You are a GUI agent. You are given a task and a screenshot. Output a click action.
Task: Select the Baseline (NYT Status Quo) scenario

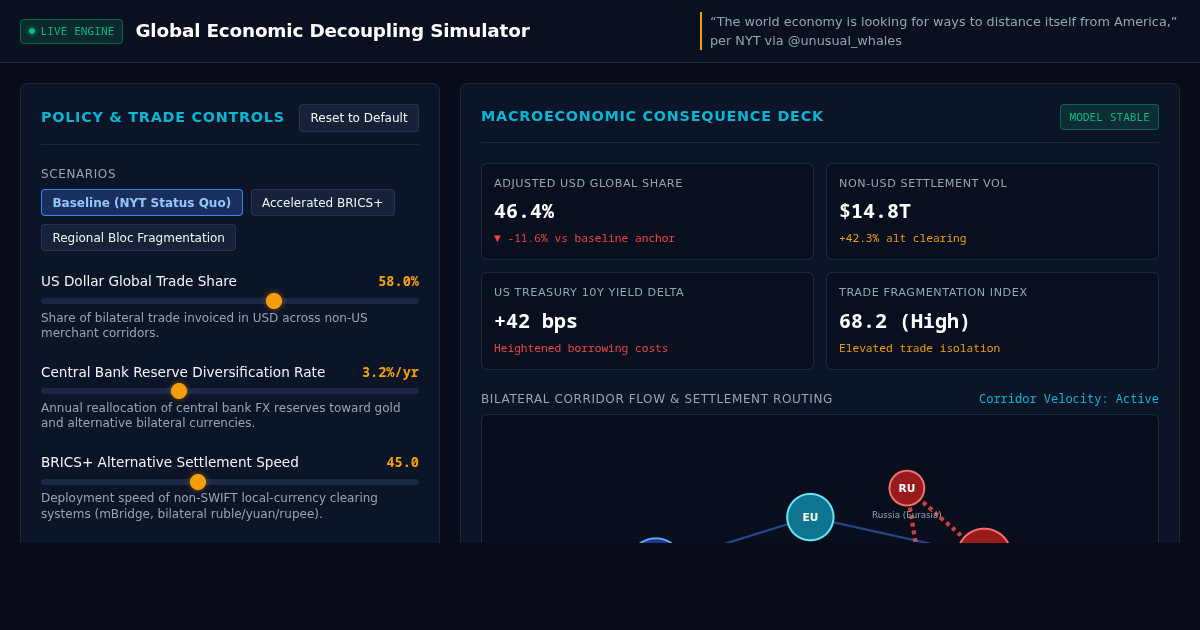[142, 203]
